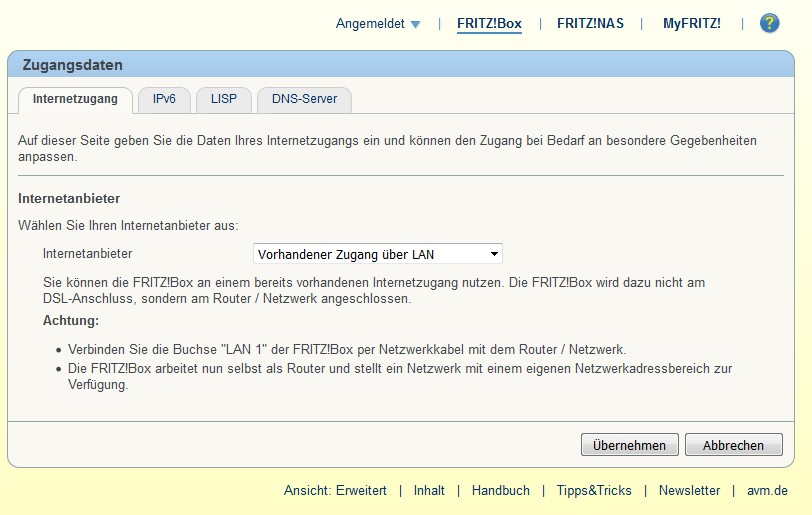
Task: Open the FRITZ!NAS section
Action: [x=590, y=24]
